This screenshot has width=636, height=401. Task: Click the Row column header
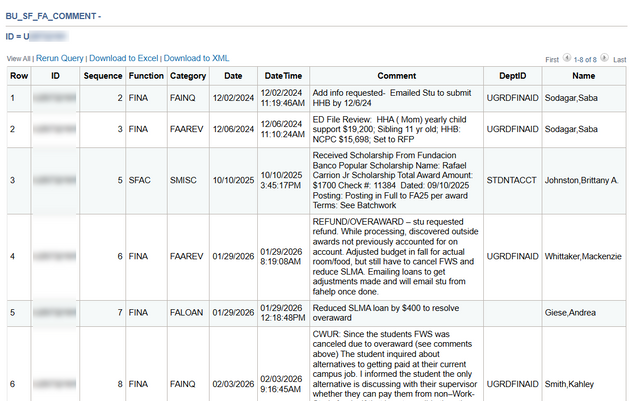pos(19,76)
